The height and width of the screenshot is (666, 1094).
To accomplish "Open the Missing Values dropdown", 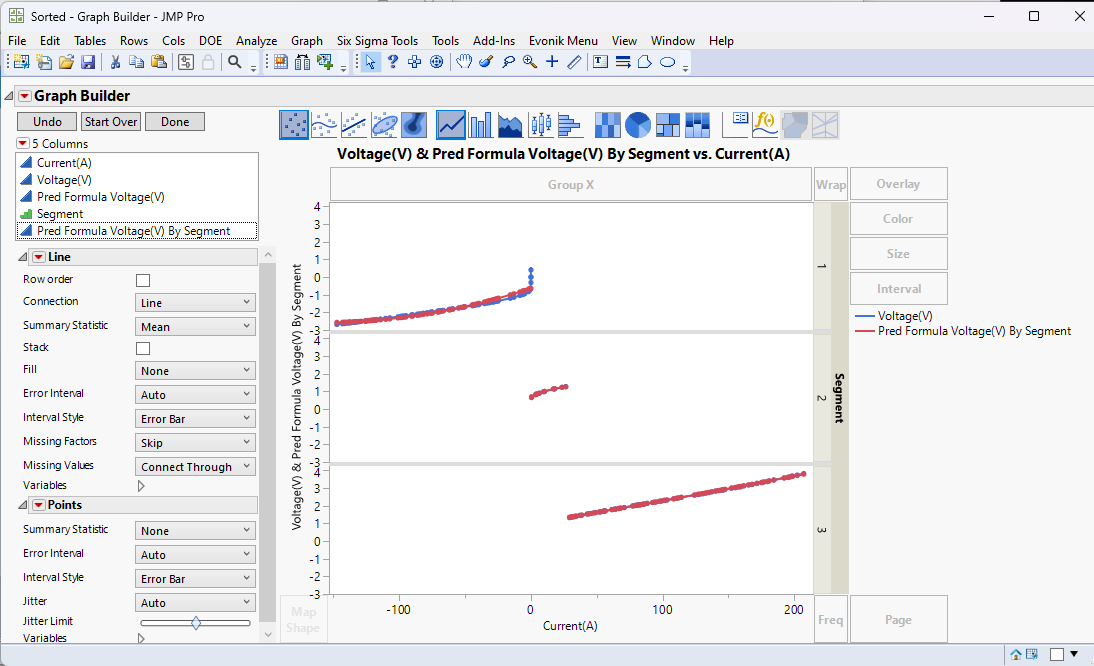I will (x=195, y=467).
